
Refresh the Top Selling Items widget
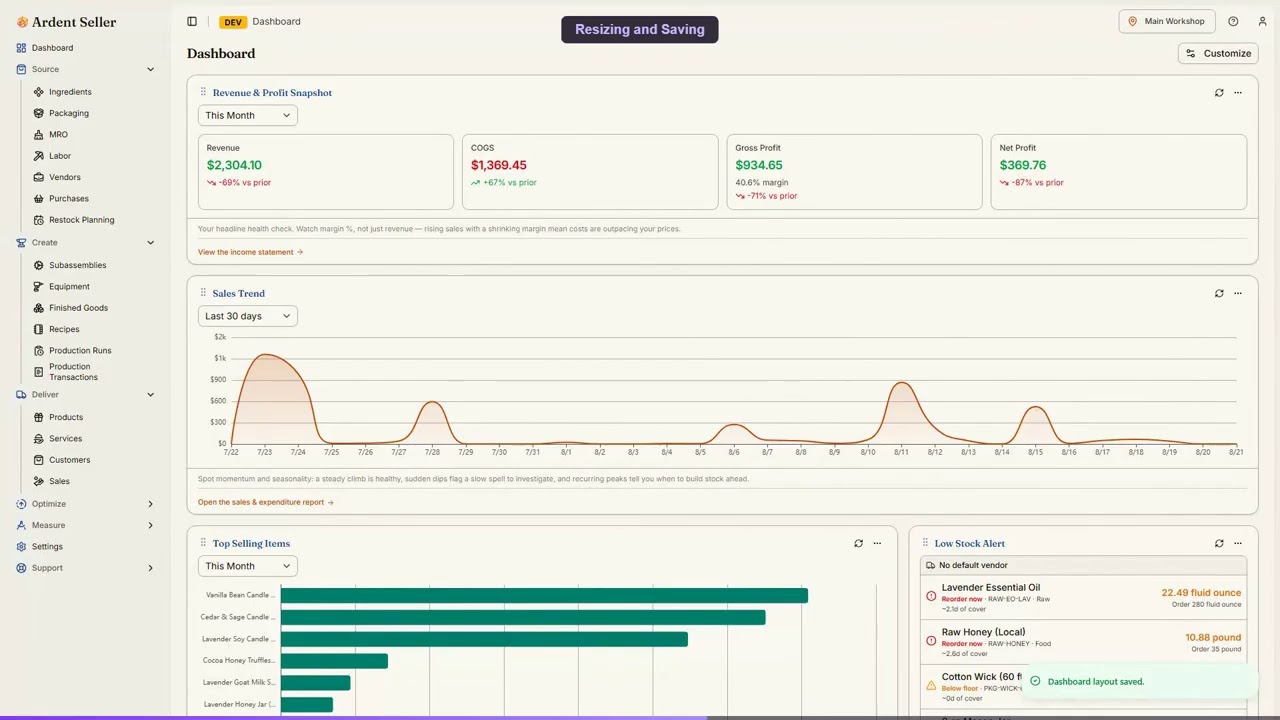coord(858,543)
